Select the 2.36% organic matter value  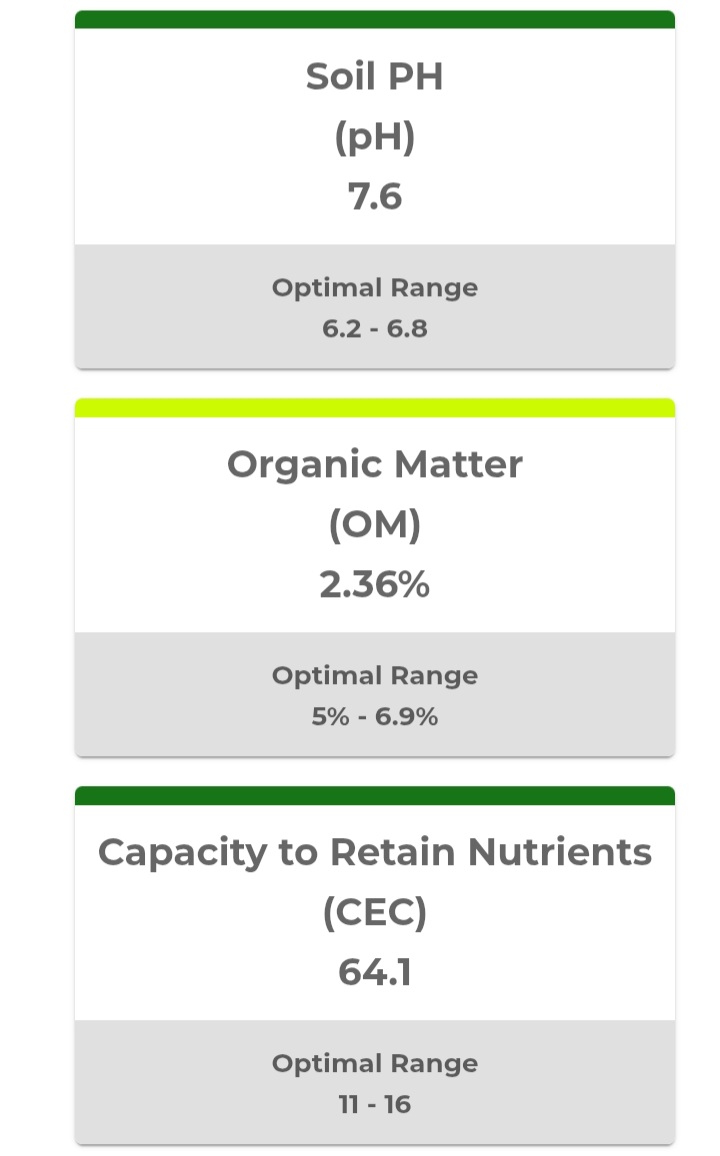click(x=374, y=585)
